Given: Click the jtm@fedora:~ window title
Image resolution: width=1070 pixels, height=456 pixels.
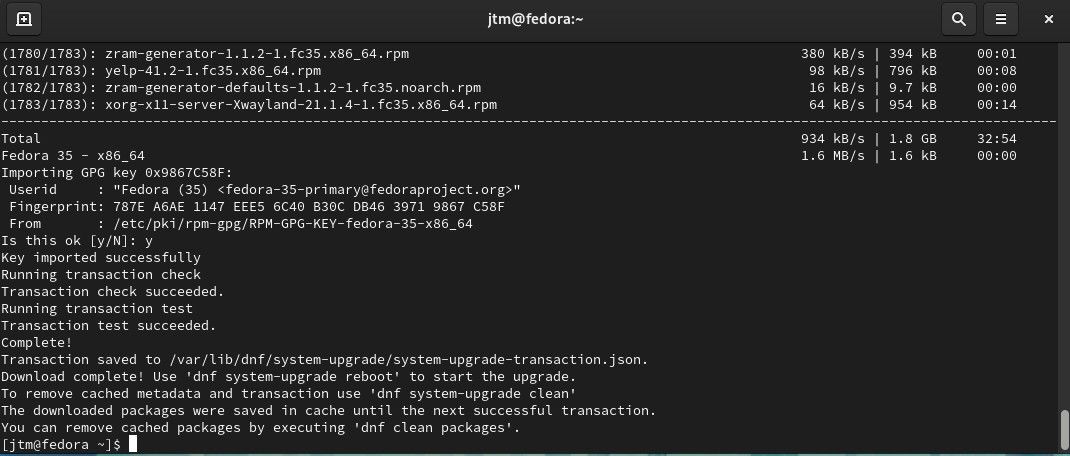Looking at the screenshot, I should point(534,18).
